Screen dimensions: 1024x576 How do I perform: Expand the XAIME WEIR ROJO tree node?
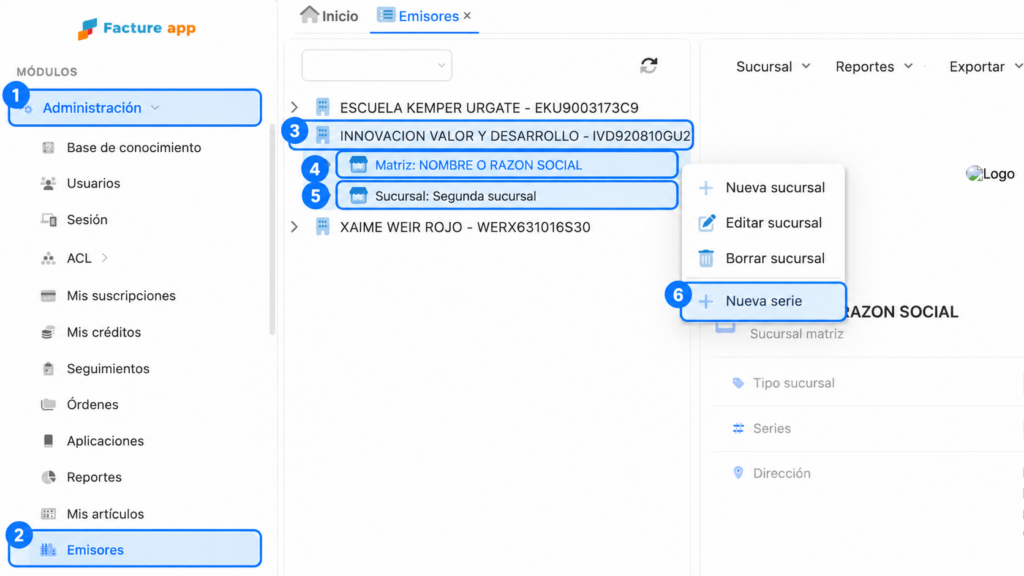point(295,227)
